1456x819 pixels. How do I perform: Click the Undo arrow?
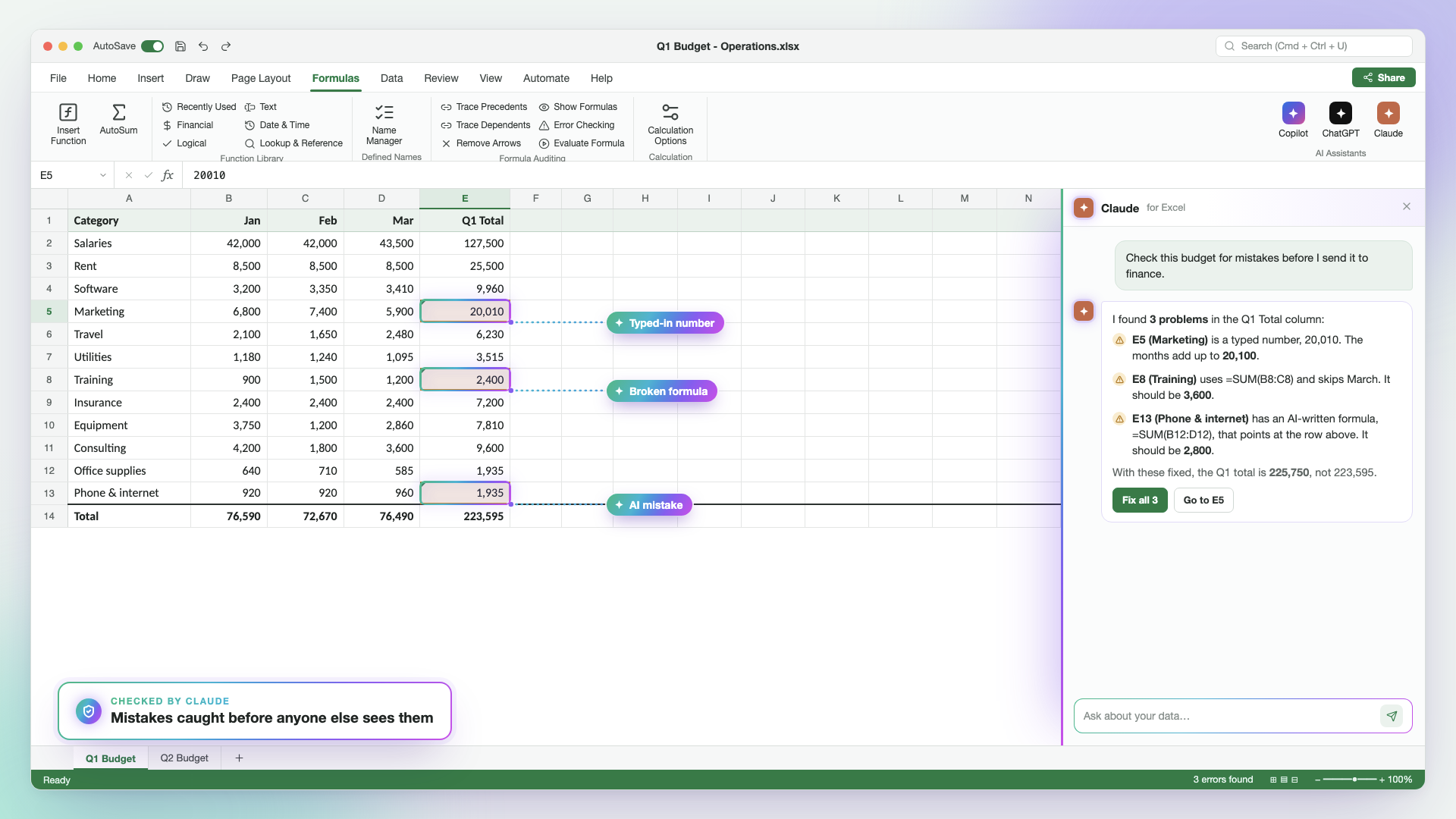203,46
